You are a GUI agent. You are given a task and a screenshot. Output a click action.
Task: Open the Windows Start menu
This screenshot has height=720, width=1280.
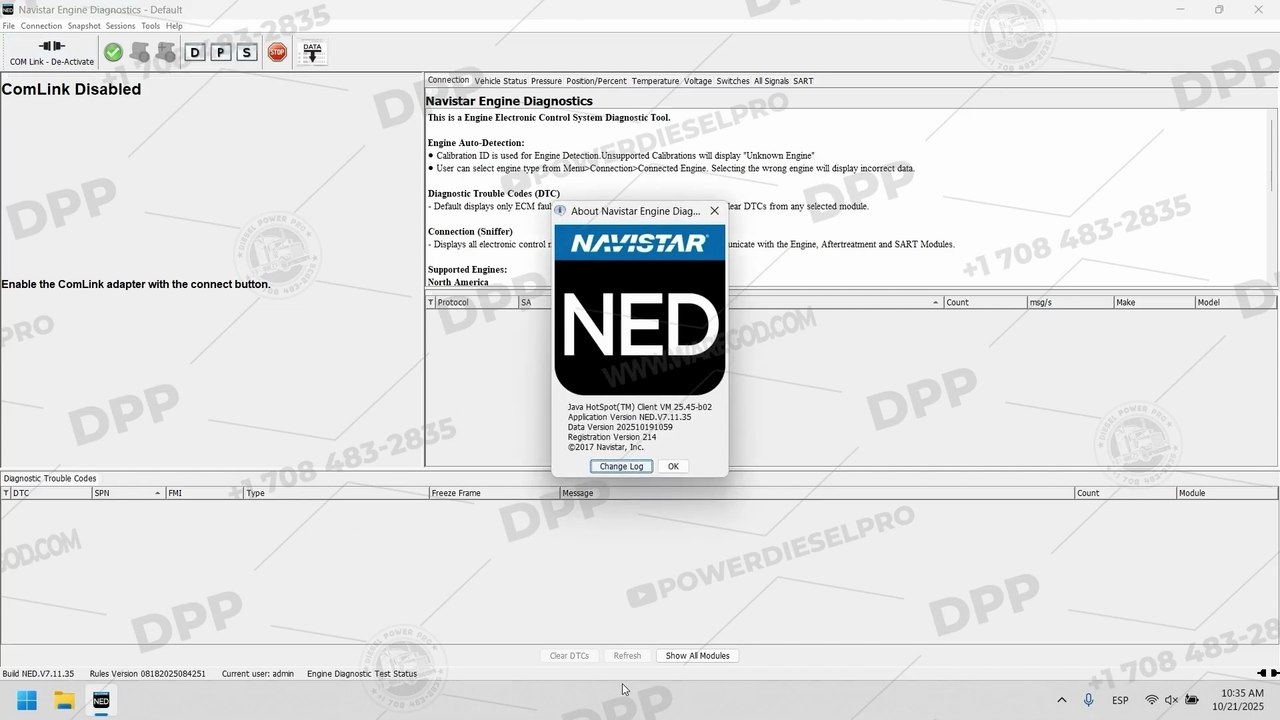(x=27, y=700)
